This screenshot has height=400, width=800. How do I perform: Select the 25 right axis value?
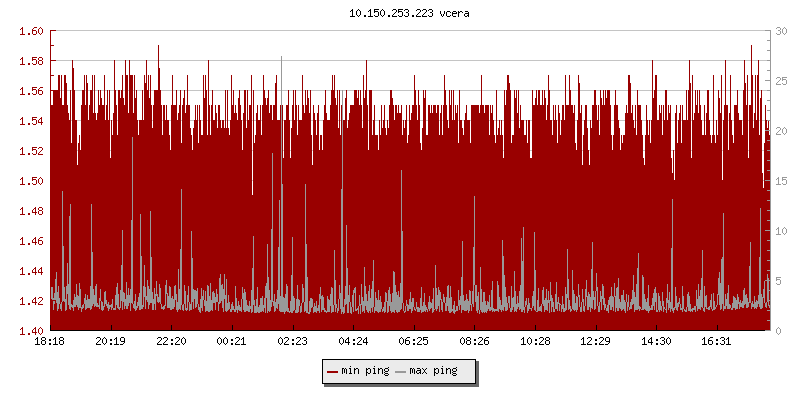pyautogui.click(x=780, y=81)
